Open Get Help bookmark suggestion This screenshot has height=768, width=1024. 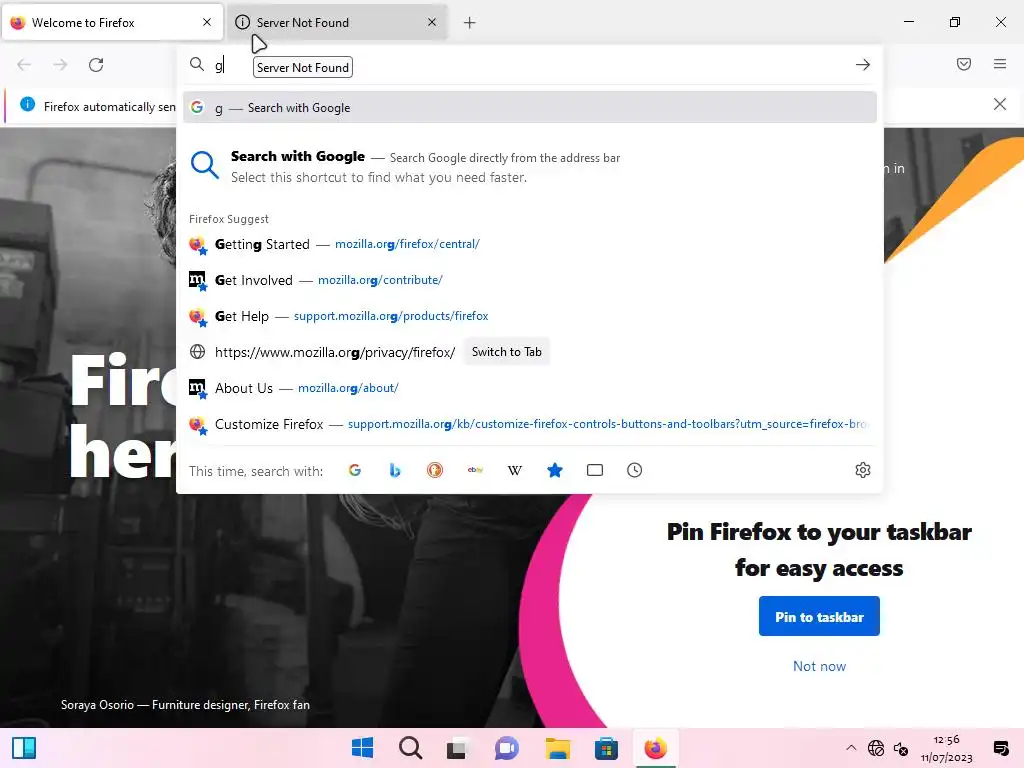pyautogui.click(x=530, y=316)
